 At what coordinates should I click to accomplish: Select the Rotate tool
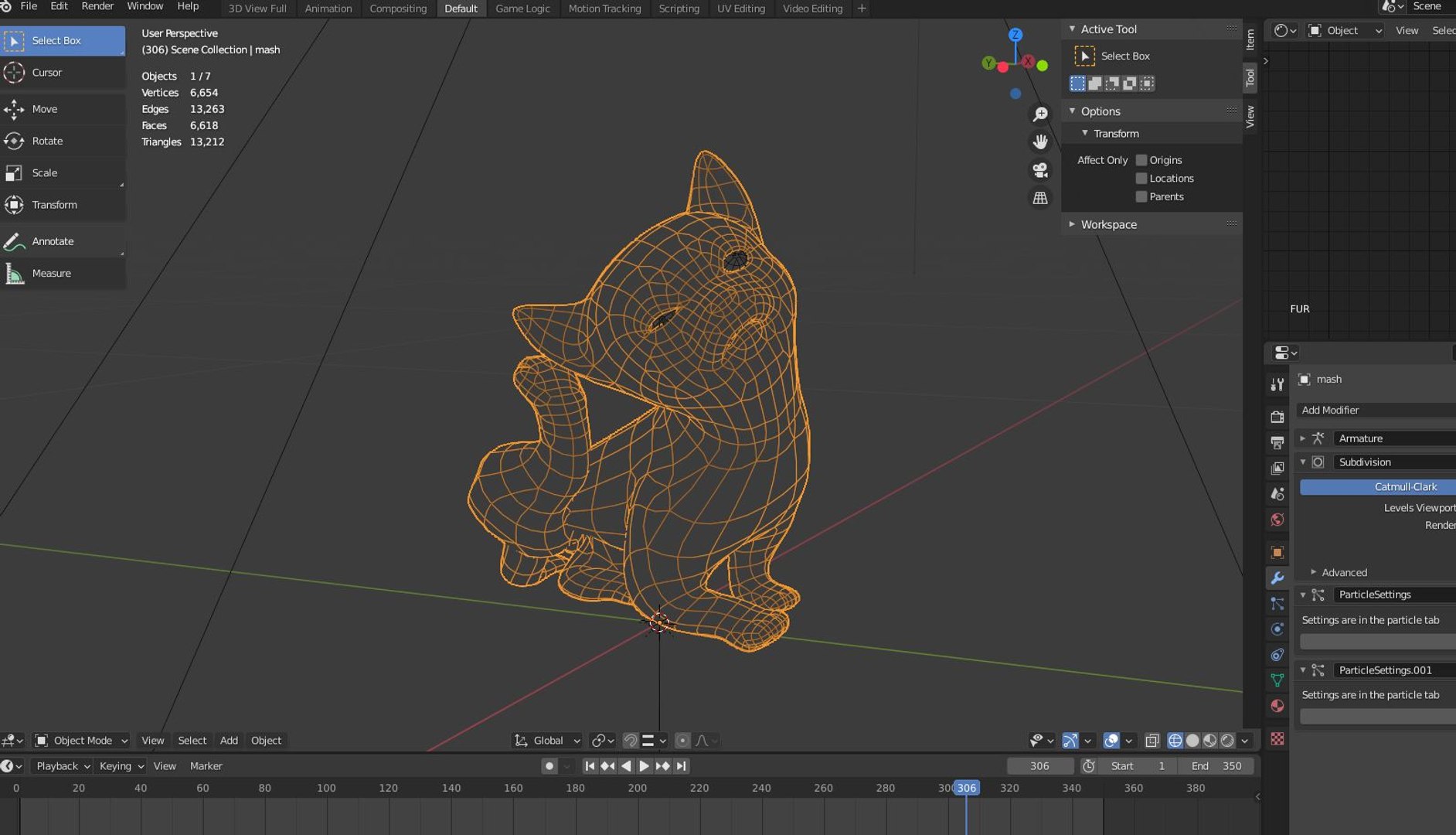click(x=63, y=141)
